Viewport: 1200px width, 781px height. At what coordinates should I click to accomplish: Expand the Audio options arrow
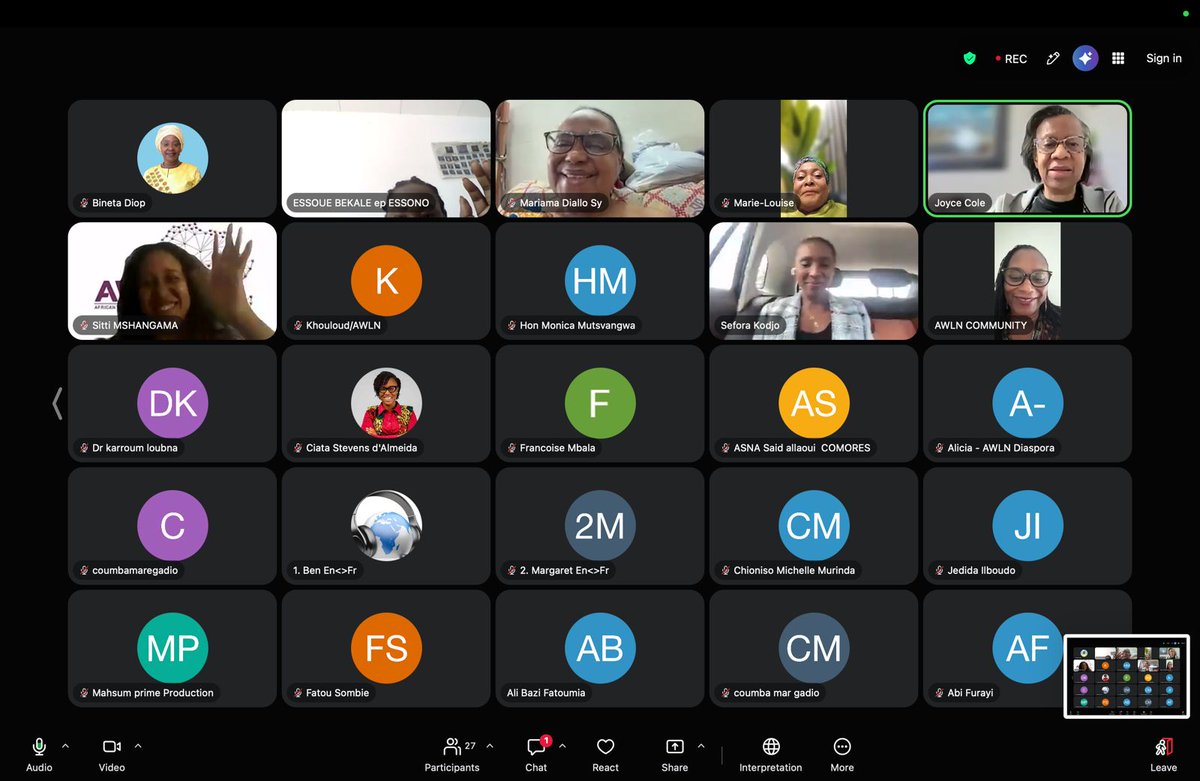pos(65,746)
